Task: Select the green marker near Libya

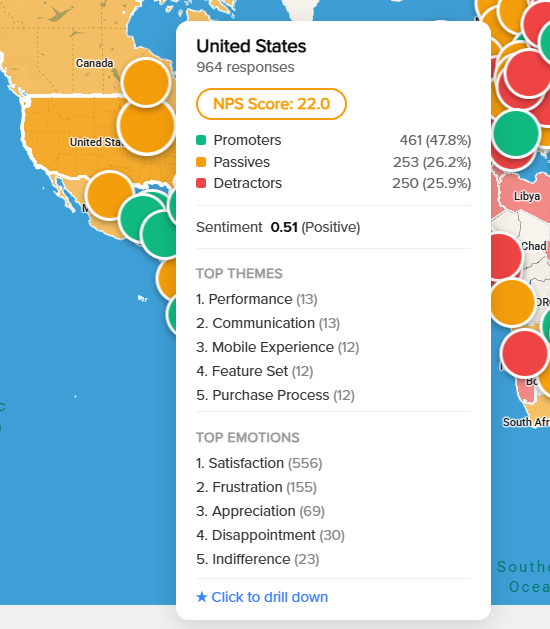Action: [515, 133]
